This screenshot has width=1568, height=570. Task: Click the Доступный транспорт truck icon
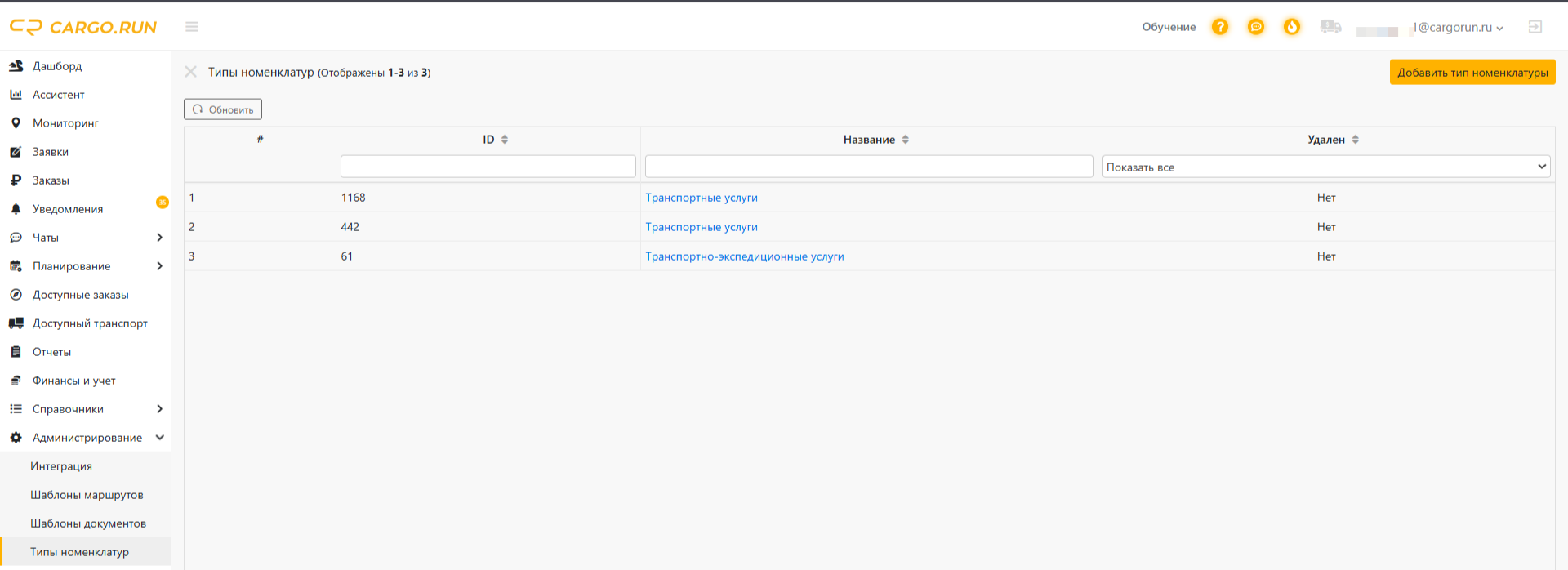16,323
